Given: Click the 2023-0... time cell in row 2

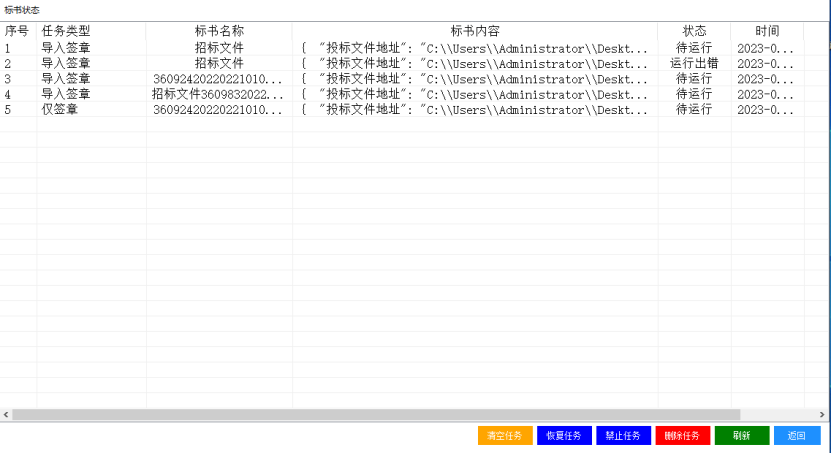Looking at the screenshot, I should coord(766,64).
